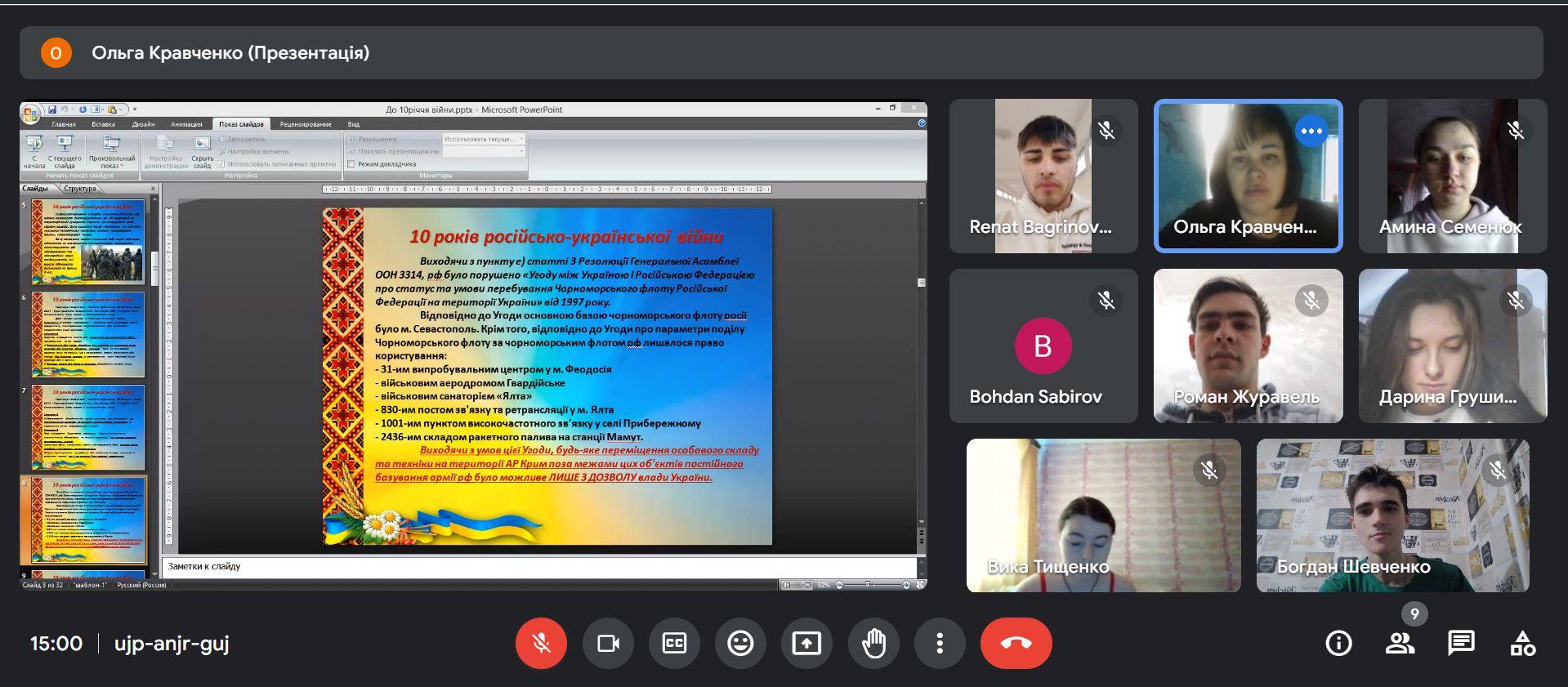Click the Дарина Груши video tile
The width and height of the screenshot is (1568, 687).
[x=1452, y=346]
